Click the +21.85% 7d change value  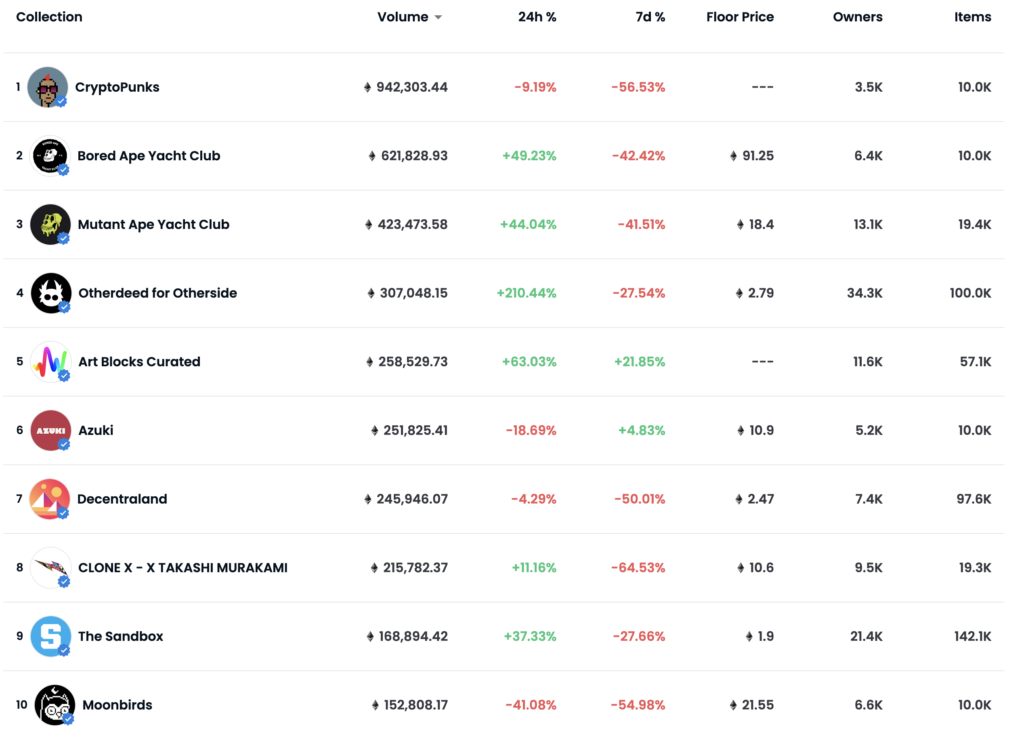639,362
